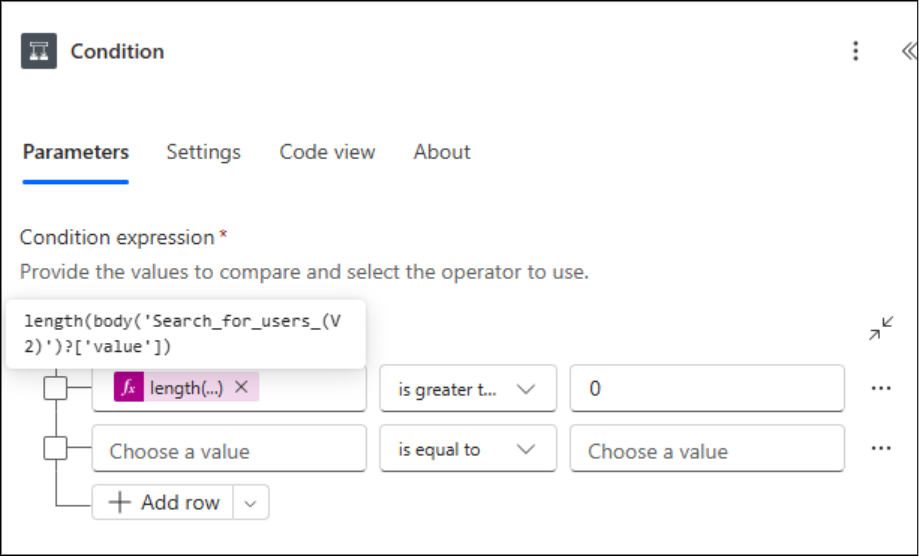
Task: Switch to the Code view tab
Action: point(327,152)
